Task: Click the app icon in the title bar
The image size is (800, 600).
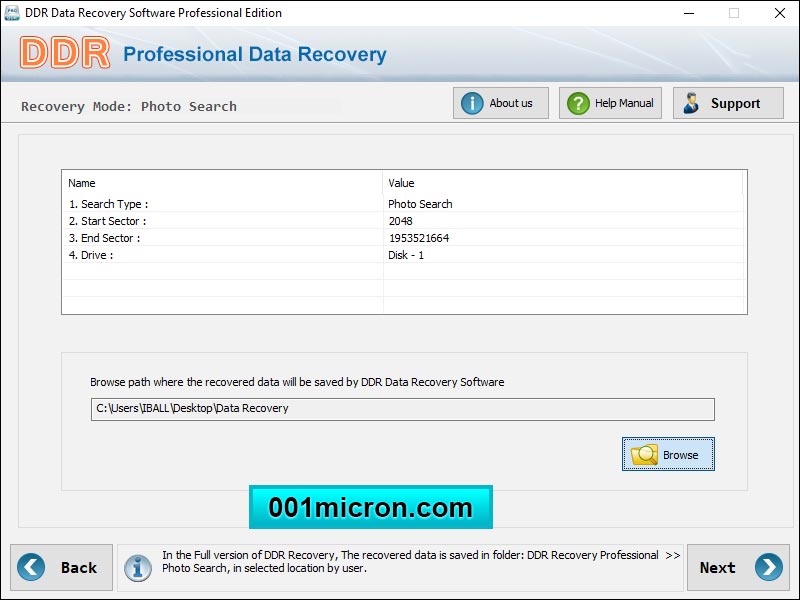Action: [x=11, y=13]
